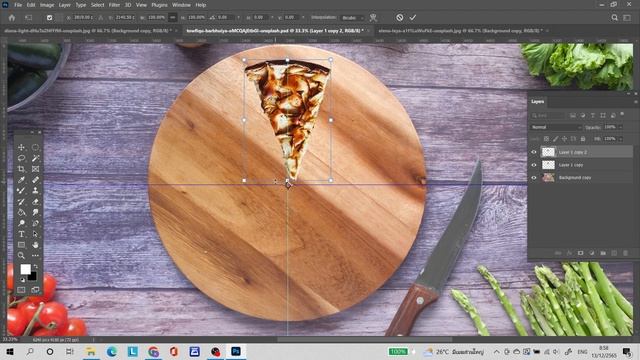
Task: Toggle the maintain aspect ratio link
Action: coord(173,18)
